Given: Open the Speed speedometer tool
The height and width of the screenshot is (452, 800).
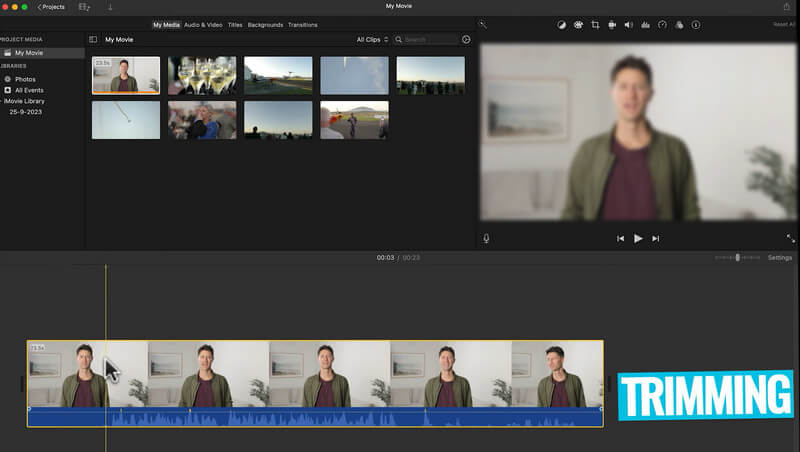Looking at the screenshot, I should (662, 24).
